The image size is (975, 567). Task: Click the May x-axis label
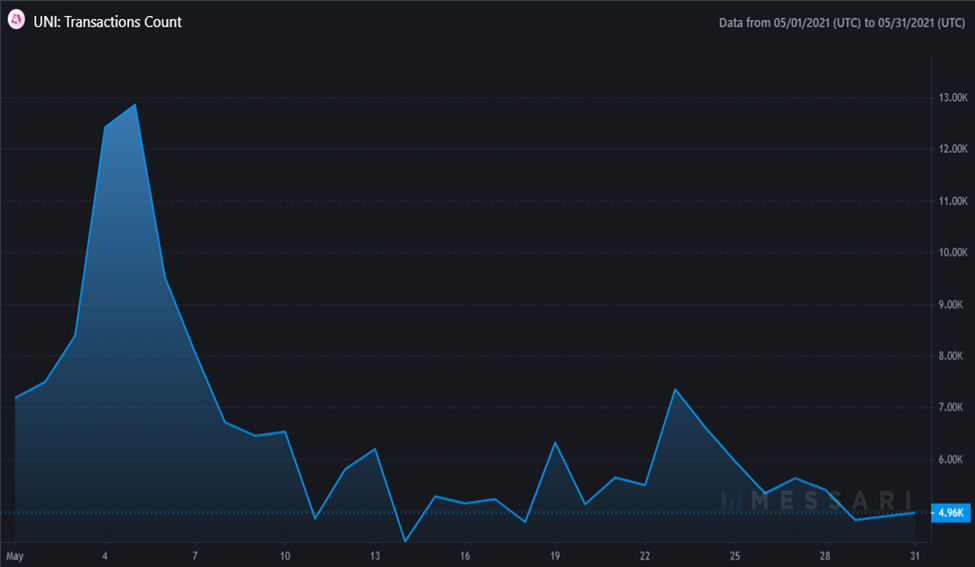click(x=15, y=556)
